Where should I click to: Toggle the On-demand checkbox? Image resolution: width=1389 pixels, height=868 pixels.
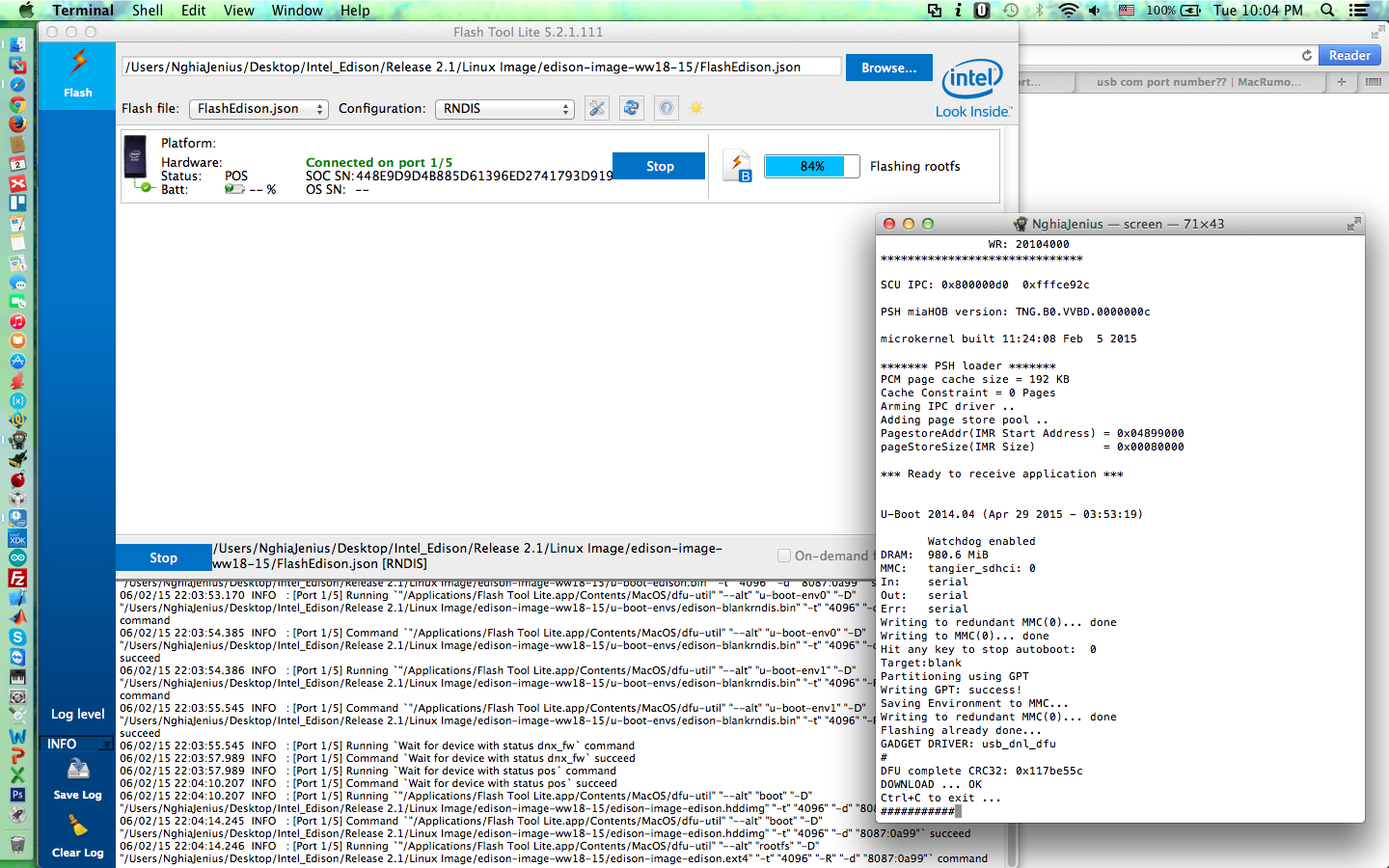click(x=784, y=556)
